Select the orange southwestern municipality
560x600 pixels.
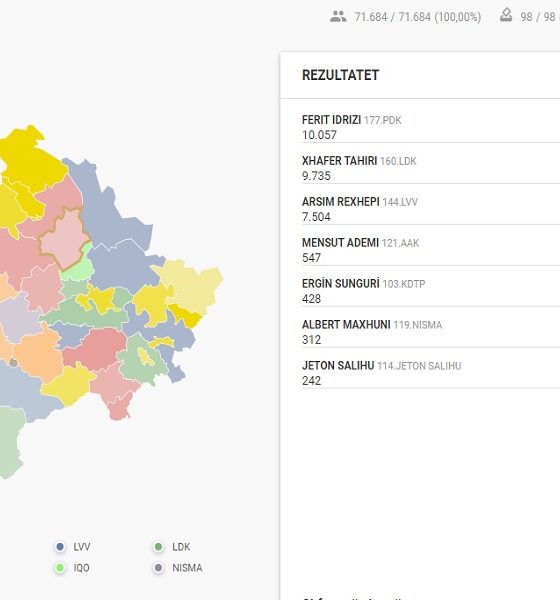tap(38, 354)
